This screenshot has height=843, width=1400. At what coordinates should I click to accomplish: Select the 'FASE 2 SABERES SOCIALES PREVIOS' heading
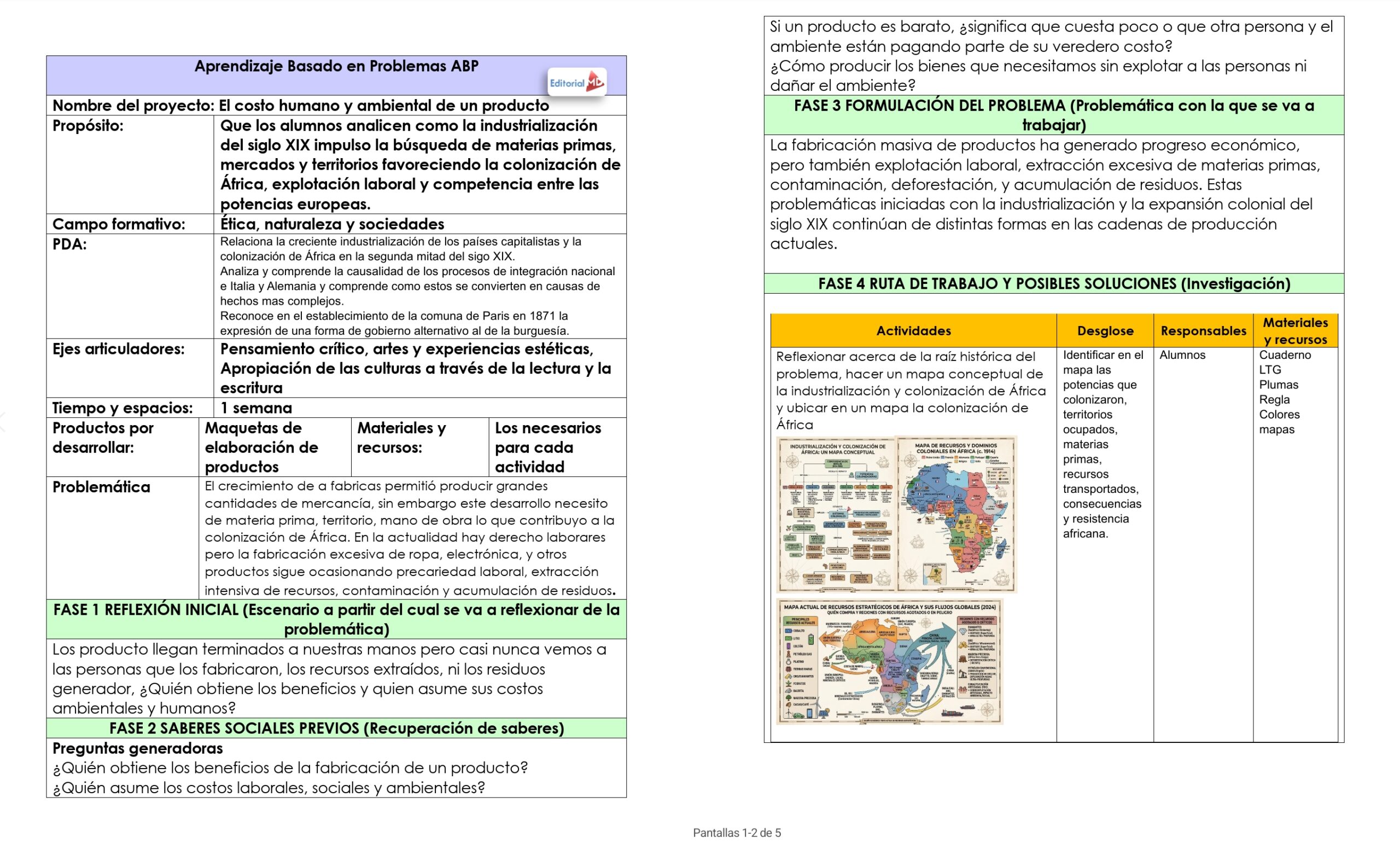(x=336, y=728)
